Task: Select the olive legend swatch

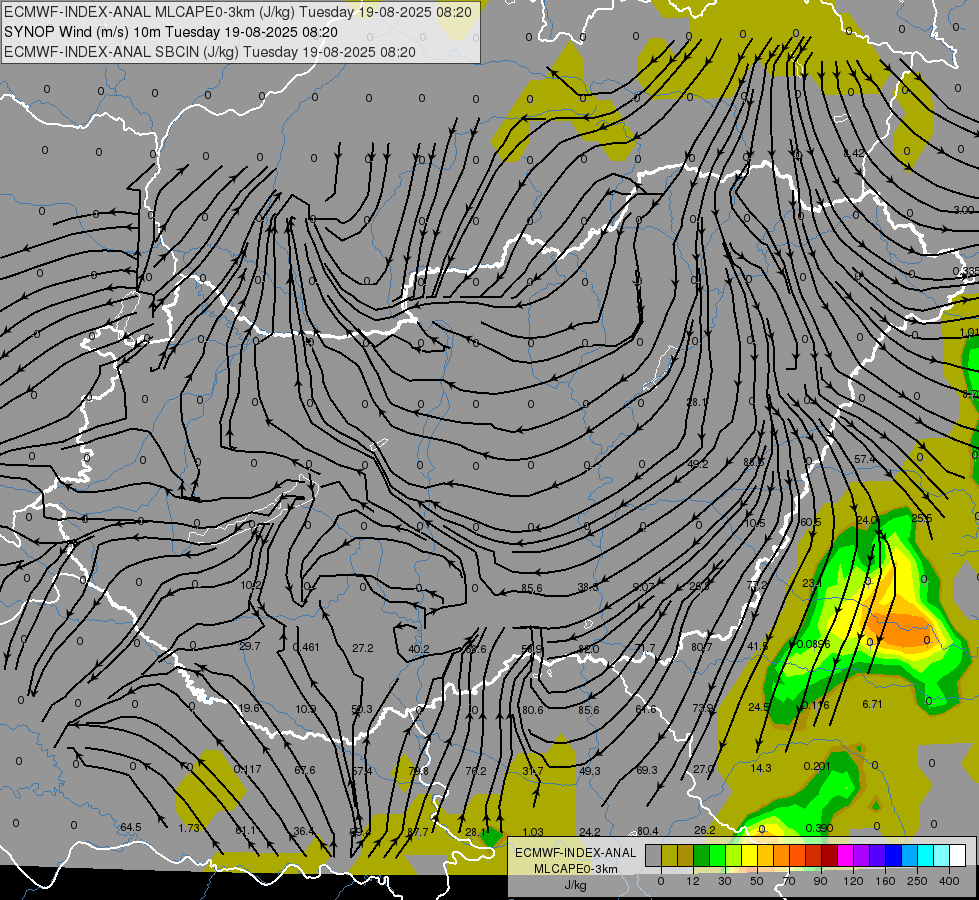Action: pos(669,856)
